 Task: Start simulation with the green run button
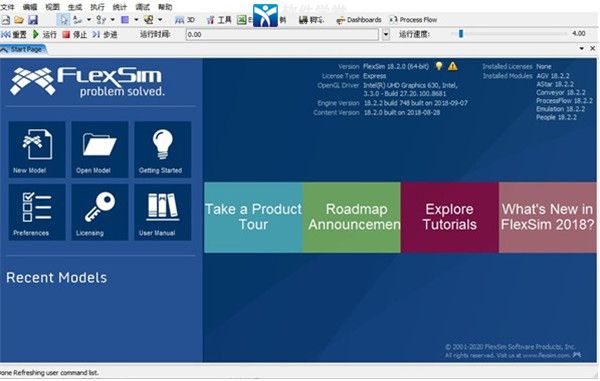(44, 34)
